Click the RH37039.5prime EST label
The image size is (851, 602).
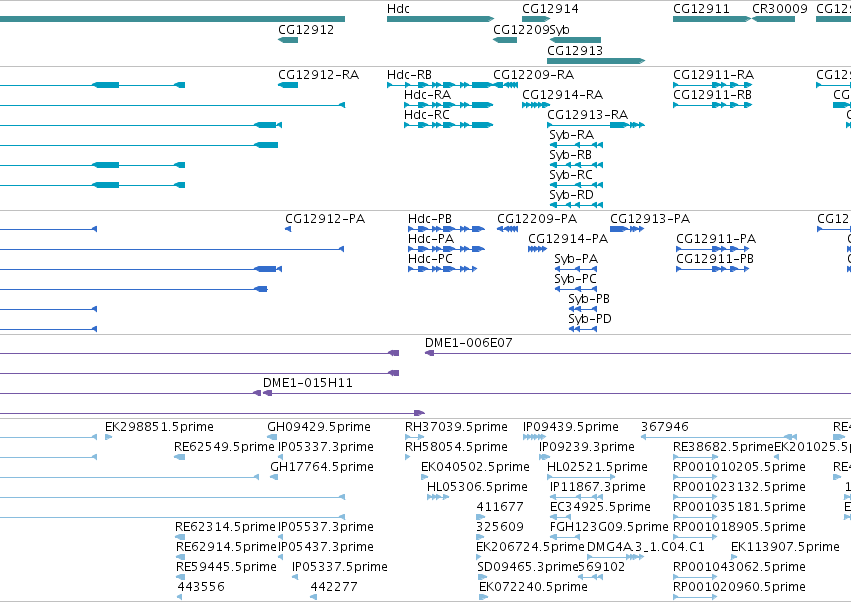(x=456, y=427)
